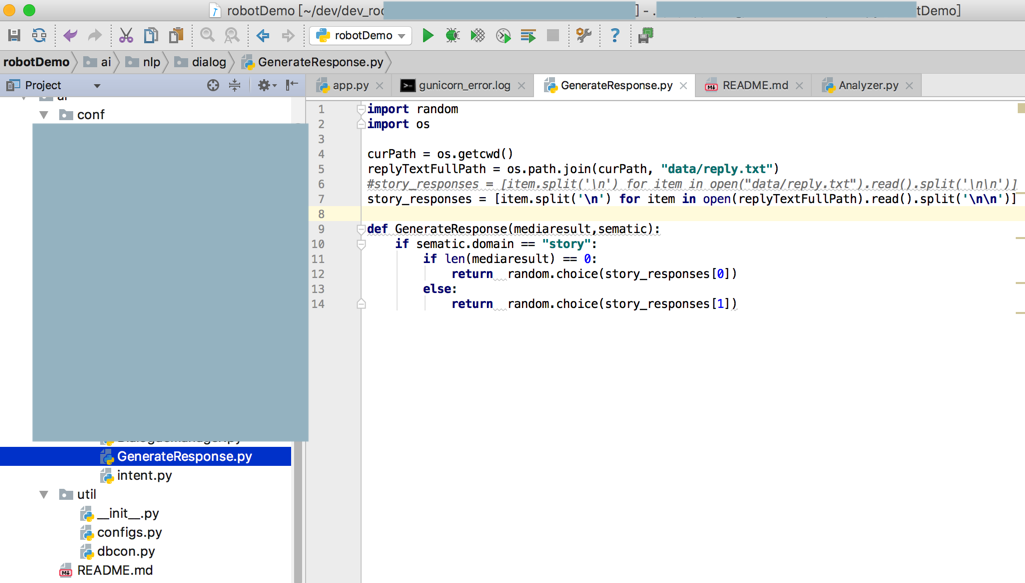Switch to the README.md tab
Viewport: 1025px width, 583px height.
[750, 85]
